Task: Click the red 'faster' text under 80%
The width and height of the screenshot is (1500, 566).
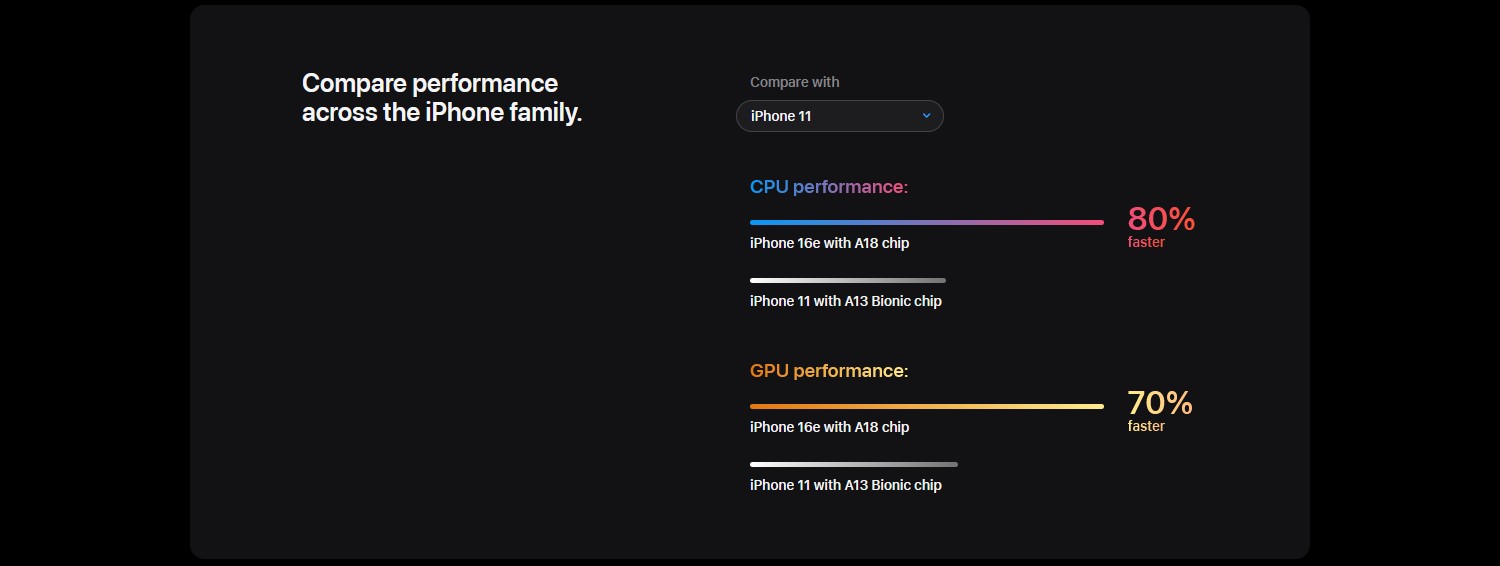Action: click(x=1146, y=242)
